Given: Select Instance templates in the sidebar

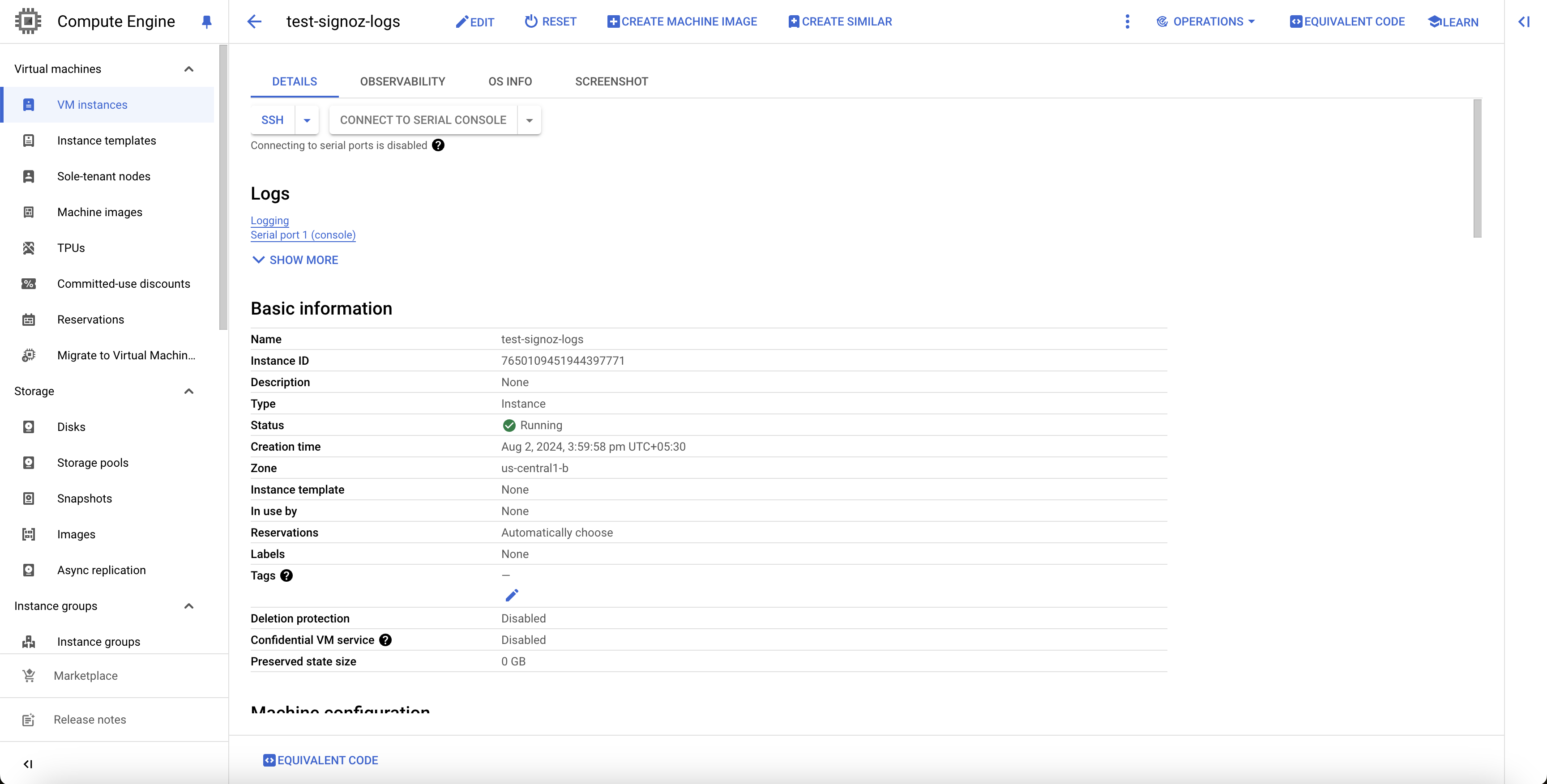Looking at the screenshot, I should point(108,141).
